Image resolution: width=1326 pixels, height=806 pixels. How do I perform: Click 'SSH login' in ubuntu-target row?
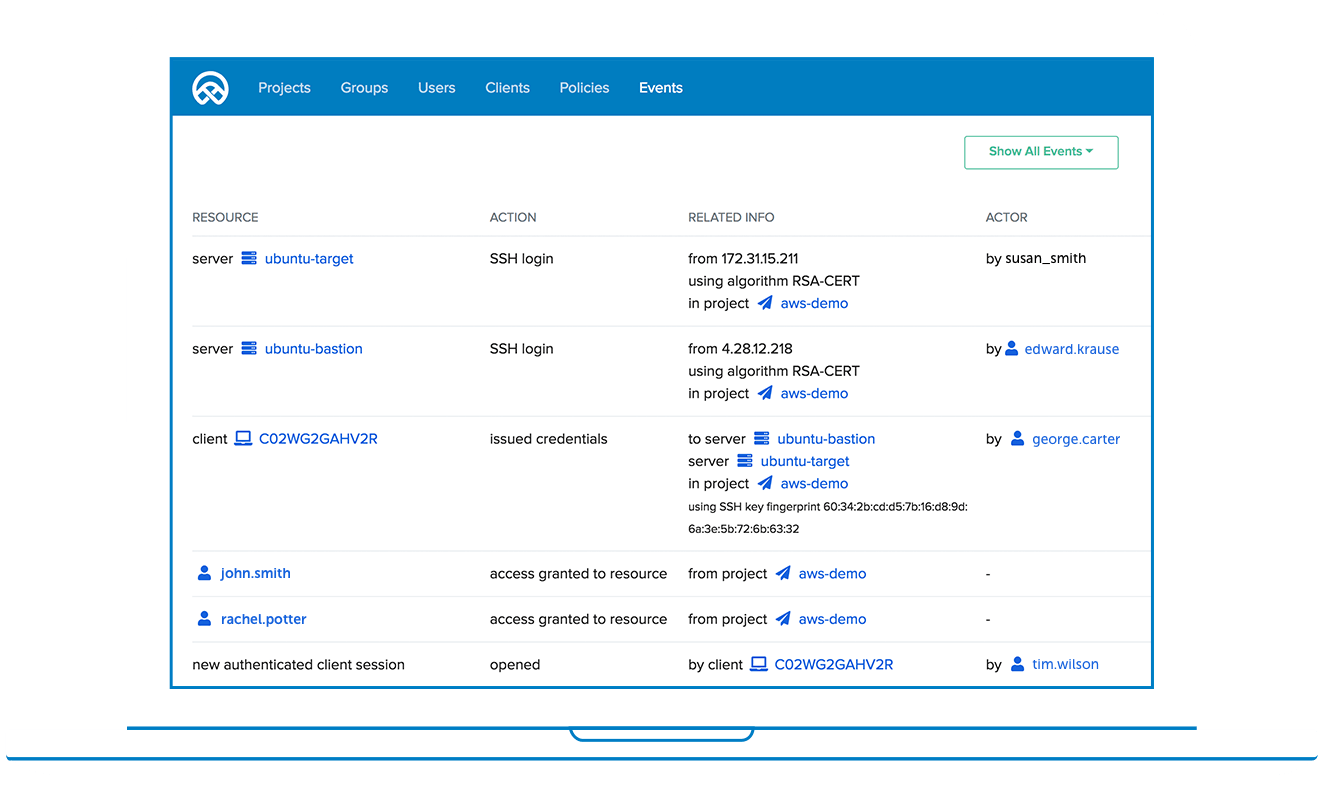pyautogui.click(x=521, y=259)
